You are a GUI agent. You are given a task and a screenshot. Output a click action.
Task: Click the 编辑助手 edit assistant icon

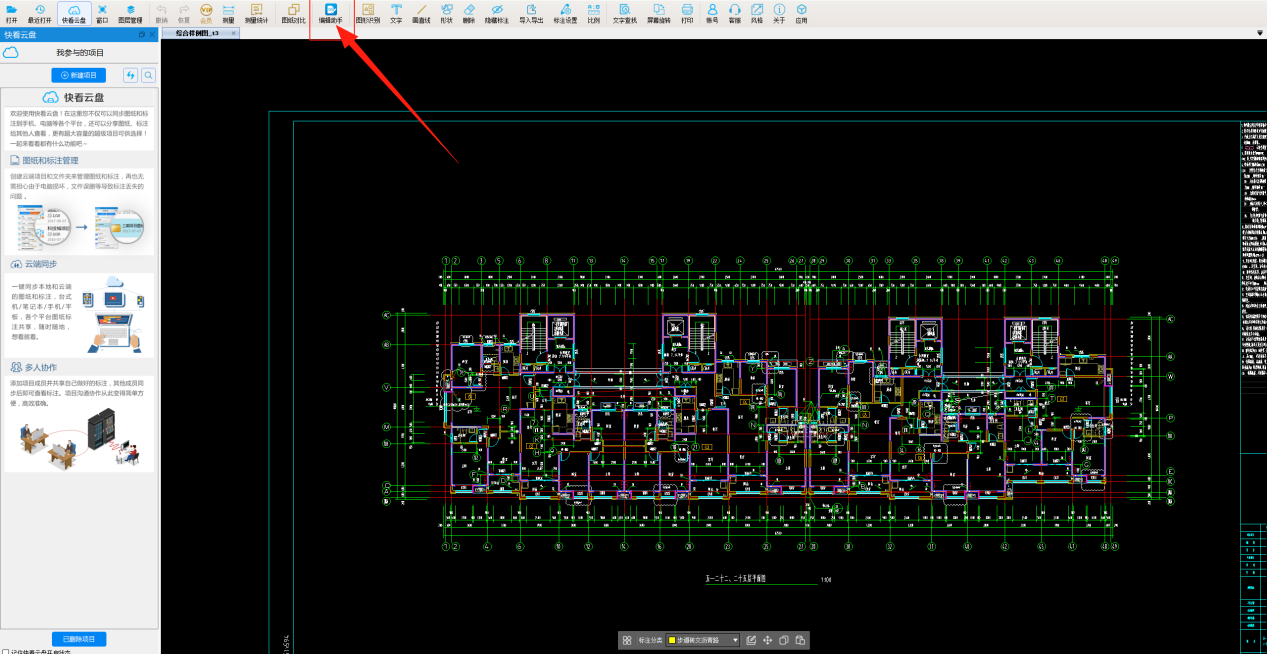click(x=331, y=13)
